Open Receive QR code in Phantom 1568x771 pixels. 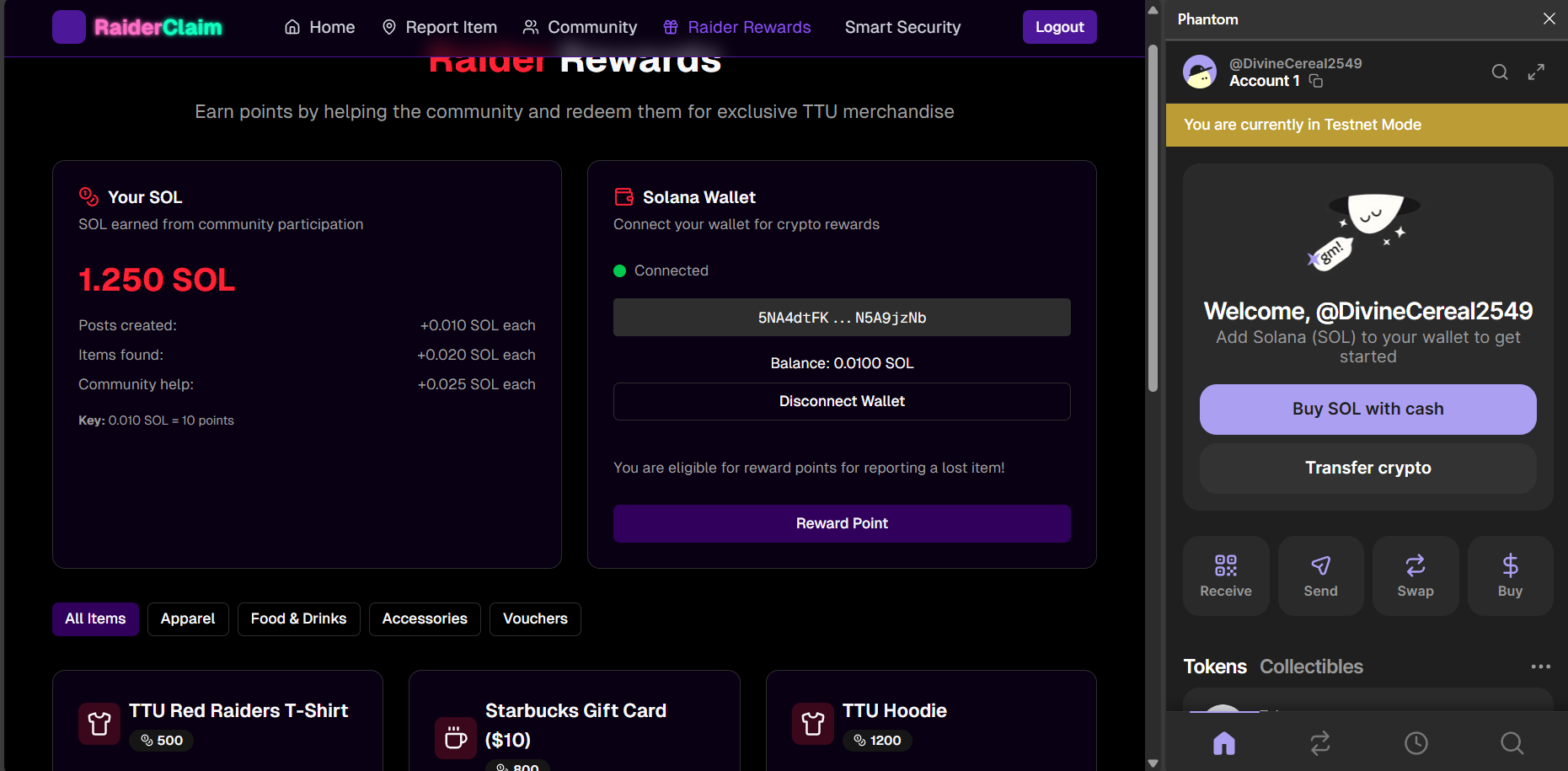(x=1226, y=576)
